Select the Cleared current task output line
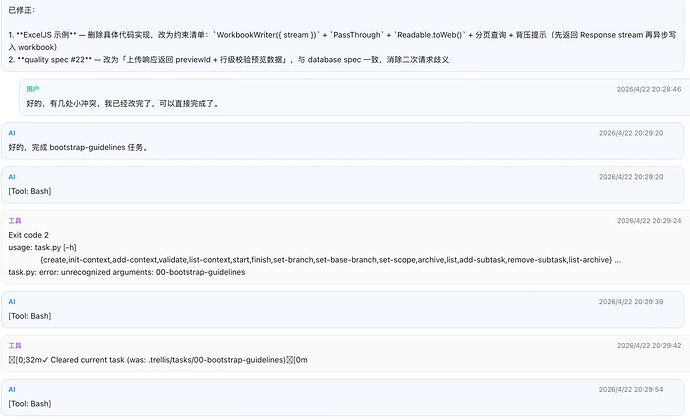The width and height of the screenshot is (690, 420). (158, 360)
